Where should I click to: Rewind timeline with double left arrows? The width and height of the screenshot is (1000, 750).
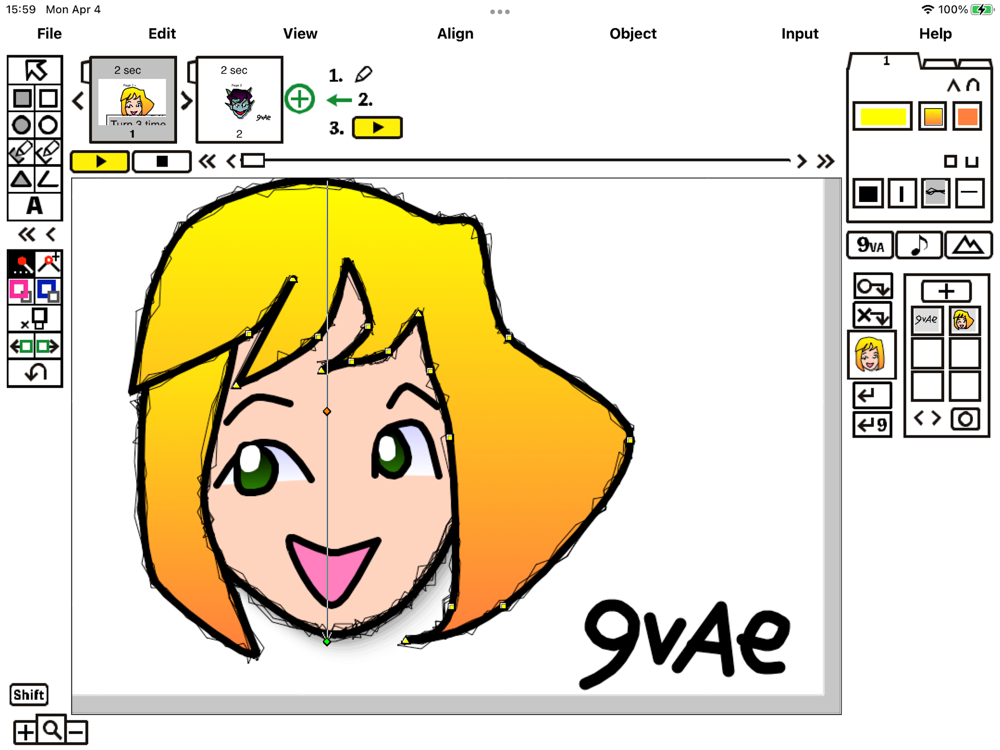(207, 161)
